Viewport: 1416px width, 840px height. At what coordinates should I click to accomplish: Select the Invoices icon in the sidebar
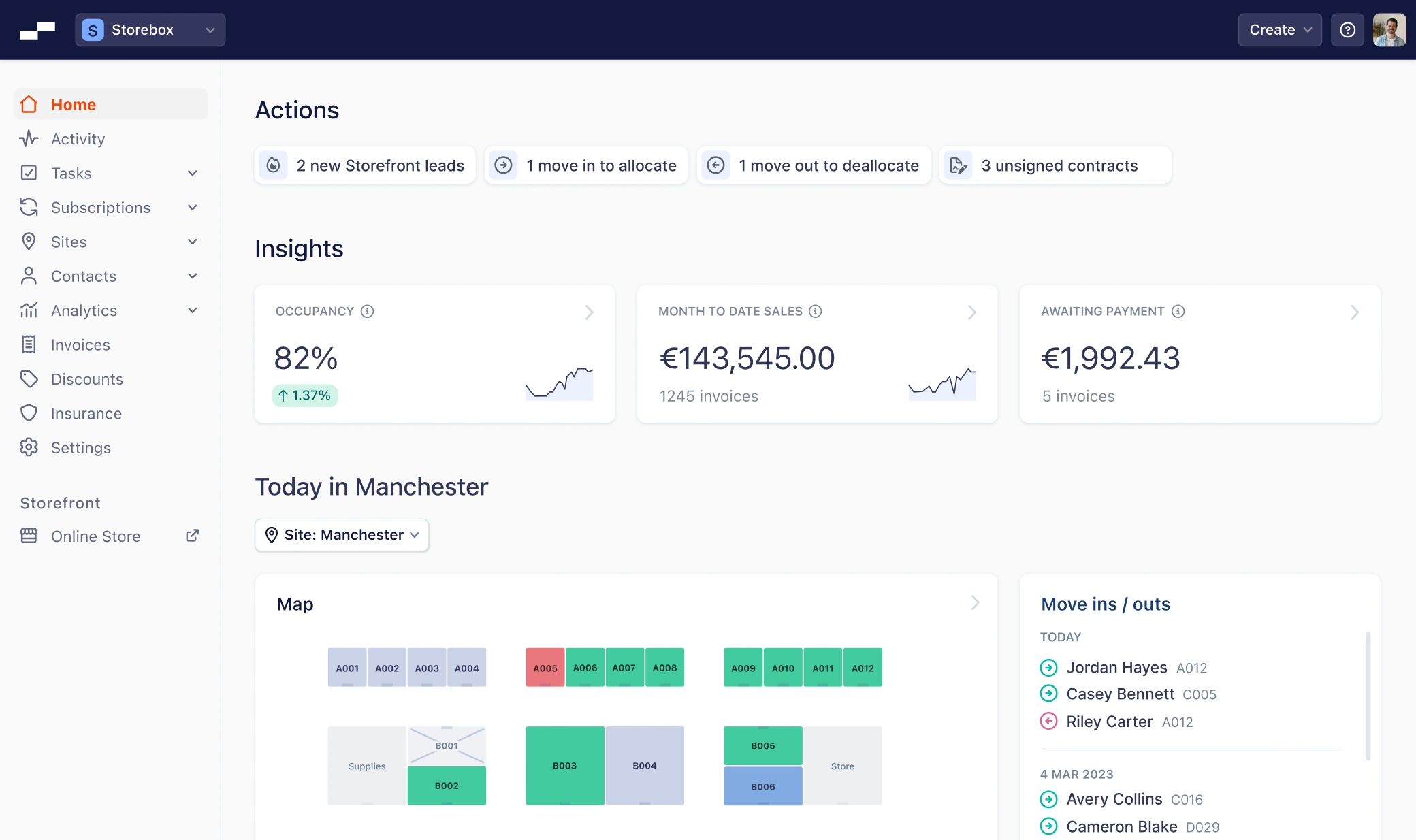[29, 344]
